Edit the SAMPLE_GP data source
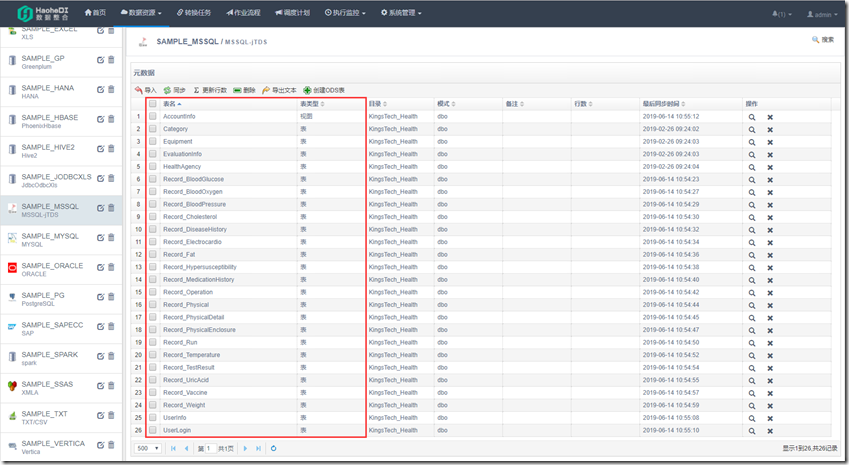The width and height of the screenshot is (849, 465). coord(100,60)
